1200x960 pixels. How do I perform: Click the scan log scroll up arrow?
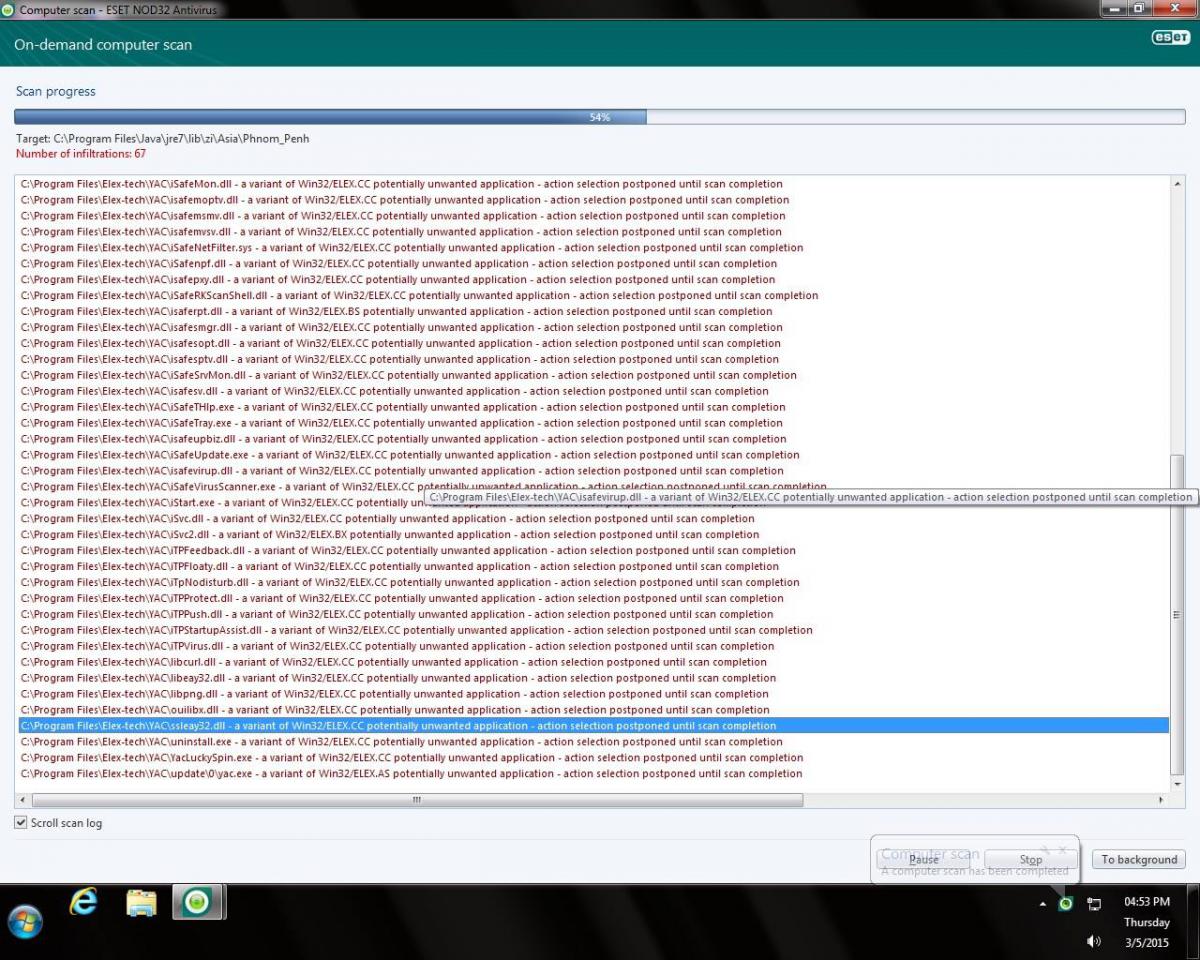[1177, 183]
